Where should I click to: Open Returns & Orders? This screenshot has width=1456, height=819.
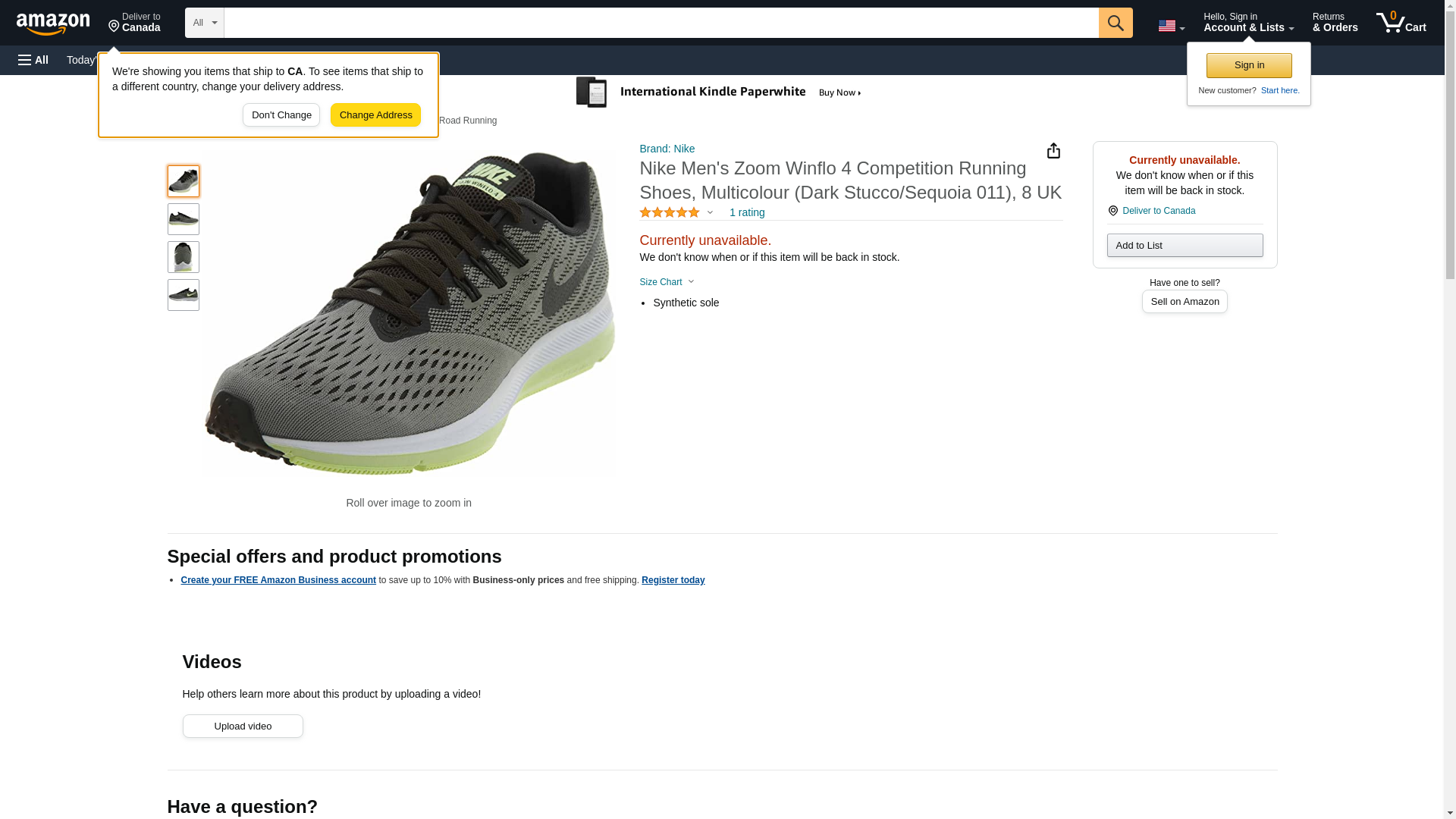tap(1335, 23)
